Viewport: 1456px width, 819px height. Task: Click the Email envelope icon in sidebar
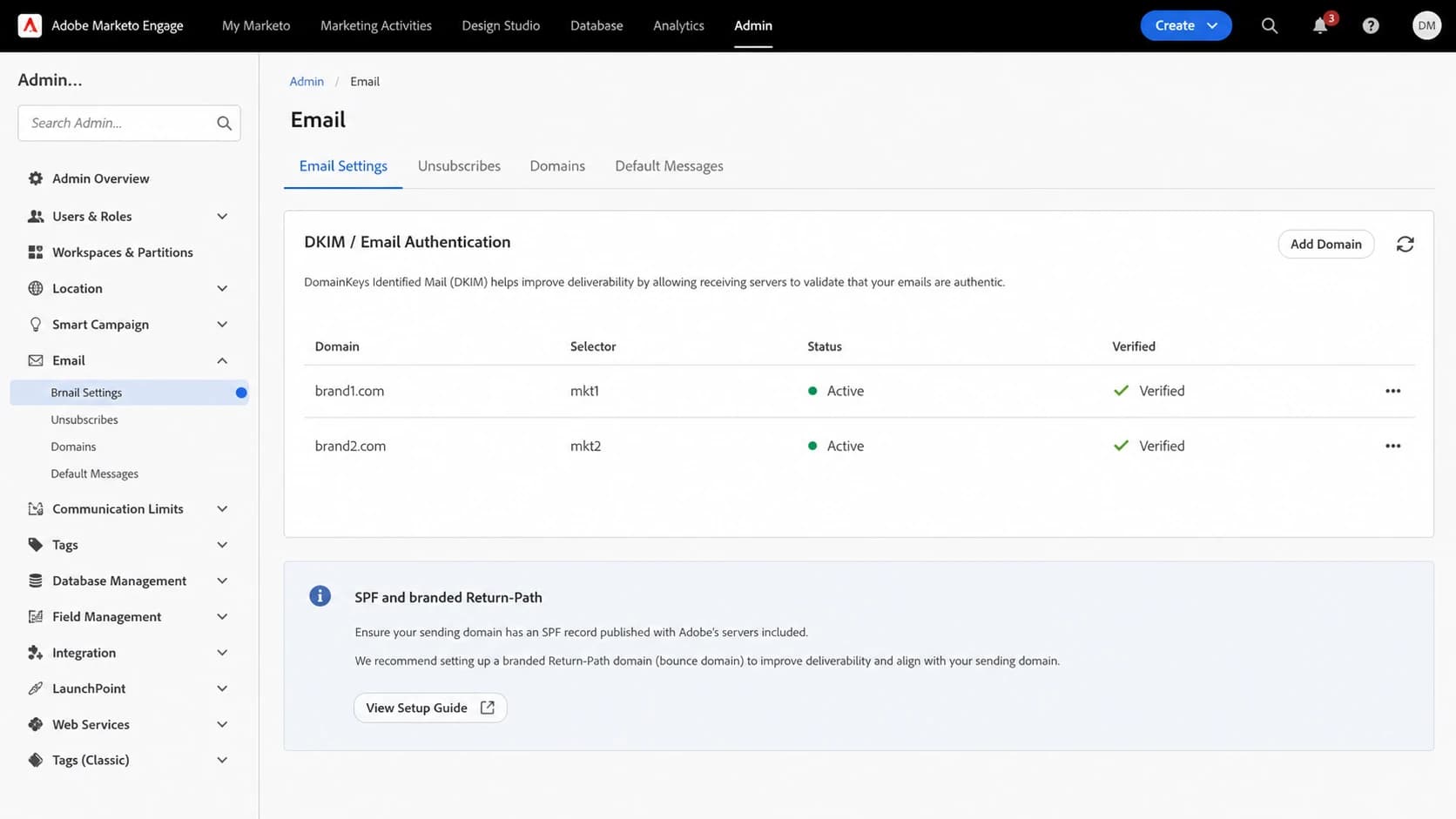pyautogui.click(x=36, y=360)
